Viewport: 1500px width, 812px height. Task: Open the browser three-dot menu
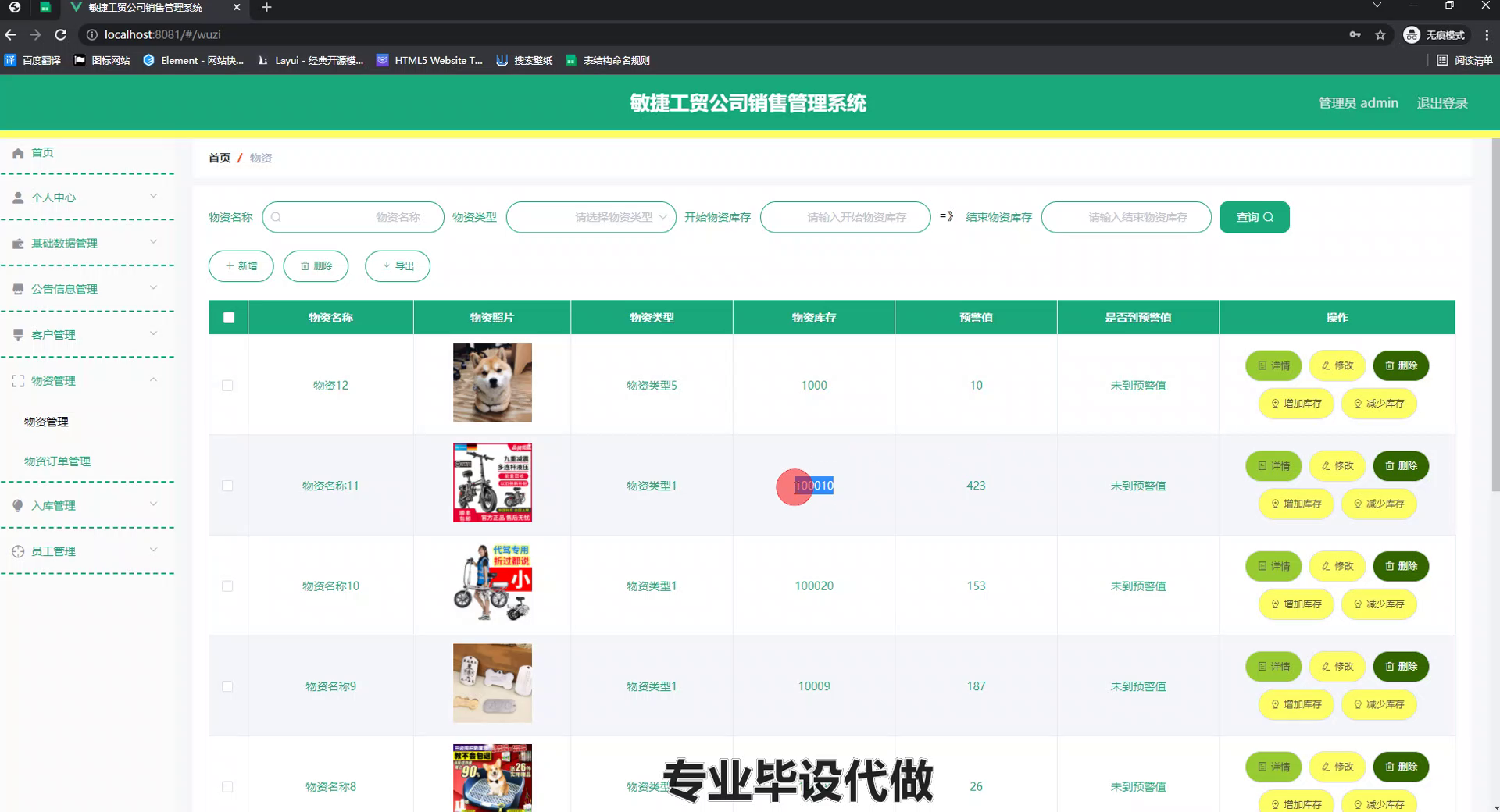click(x=1487, y=34)
